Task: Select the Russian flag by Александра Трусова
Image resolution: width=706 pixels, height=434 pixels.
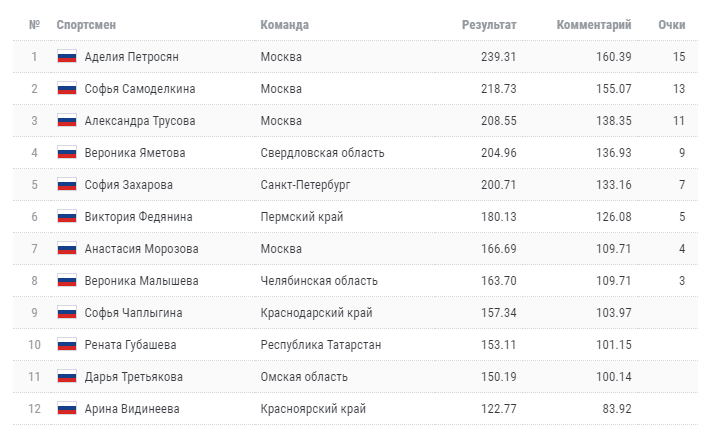Action: pos(67,121)
